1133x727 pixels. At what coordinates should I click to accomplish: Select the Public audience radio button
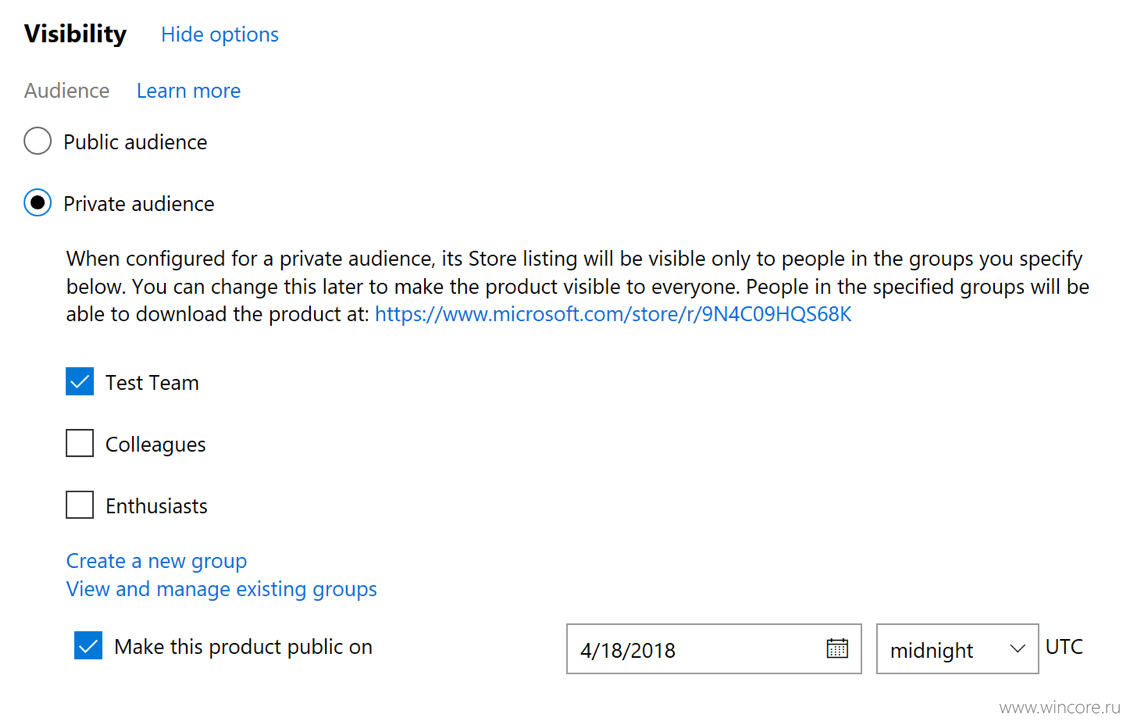coord(38,141)
